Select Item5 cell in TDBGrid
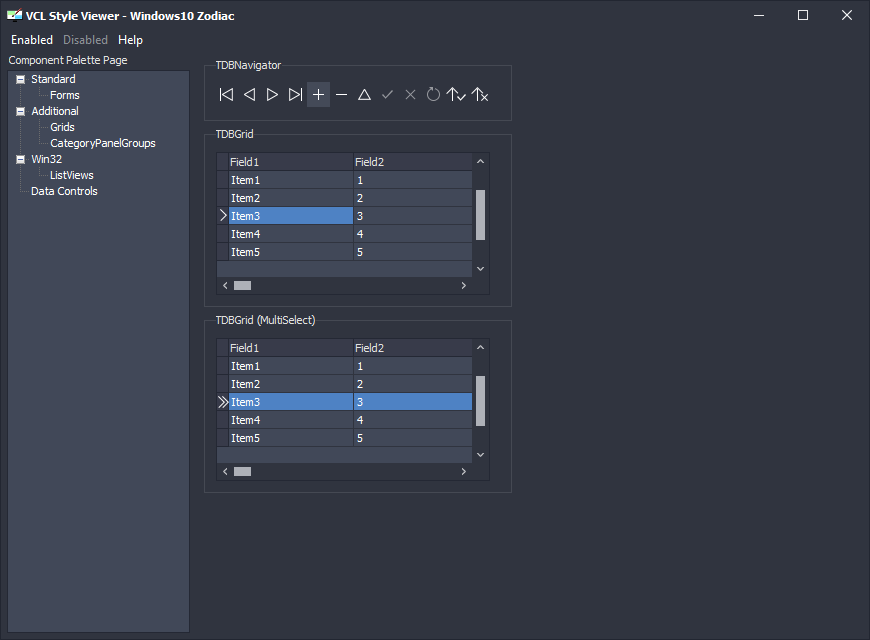Screen dimensions: 870x640 pyautogui.click(x=291, y=252)
